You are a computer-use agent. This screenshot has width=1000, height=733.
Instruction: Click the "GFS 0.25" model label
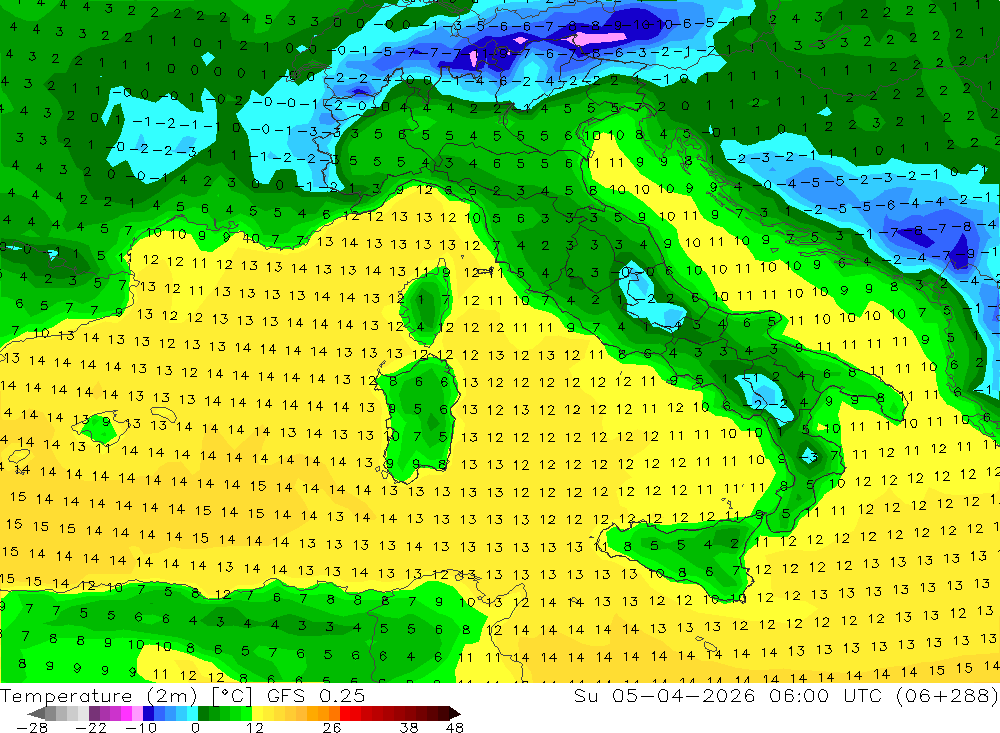316,695
